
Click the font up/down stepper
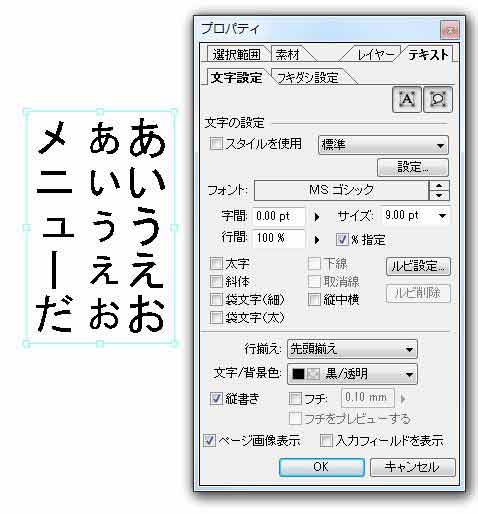point(439,191)
